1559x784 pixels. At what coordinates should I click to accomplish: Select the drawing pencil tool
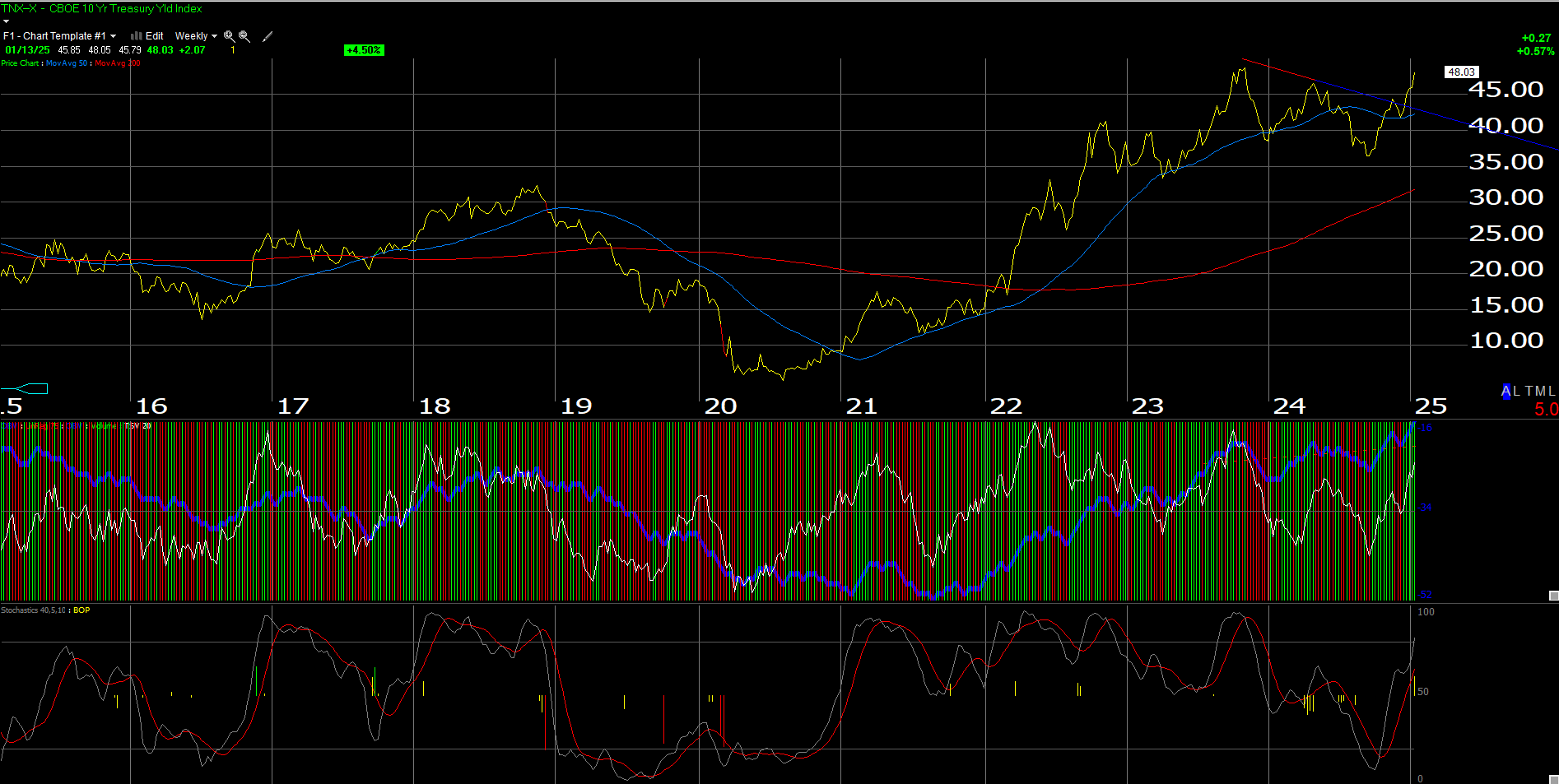[x=266, y=36]
